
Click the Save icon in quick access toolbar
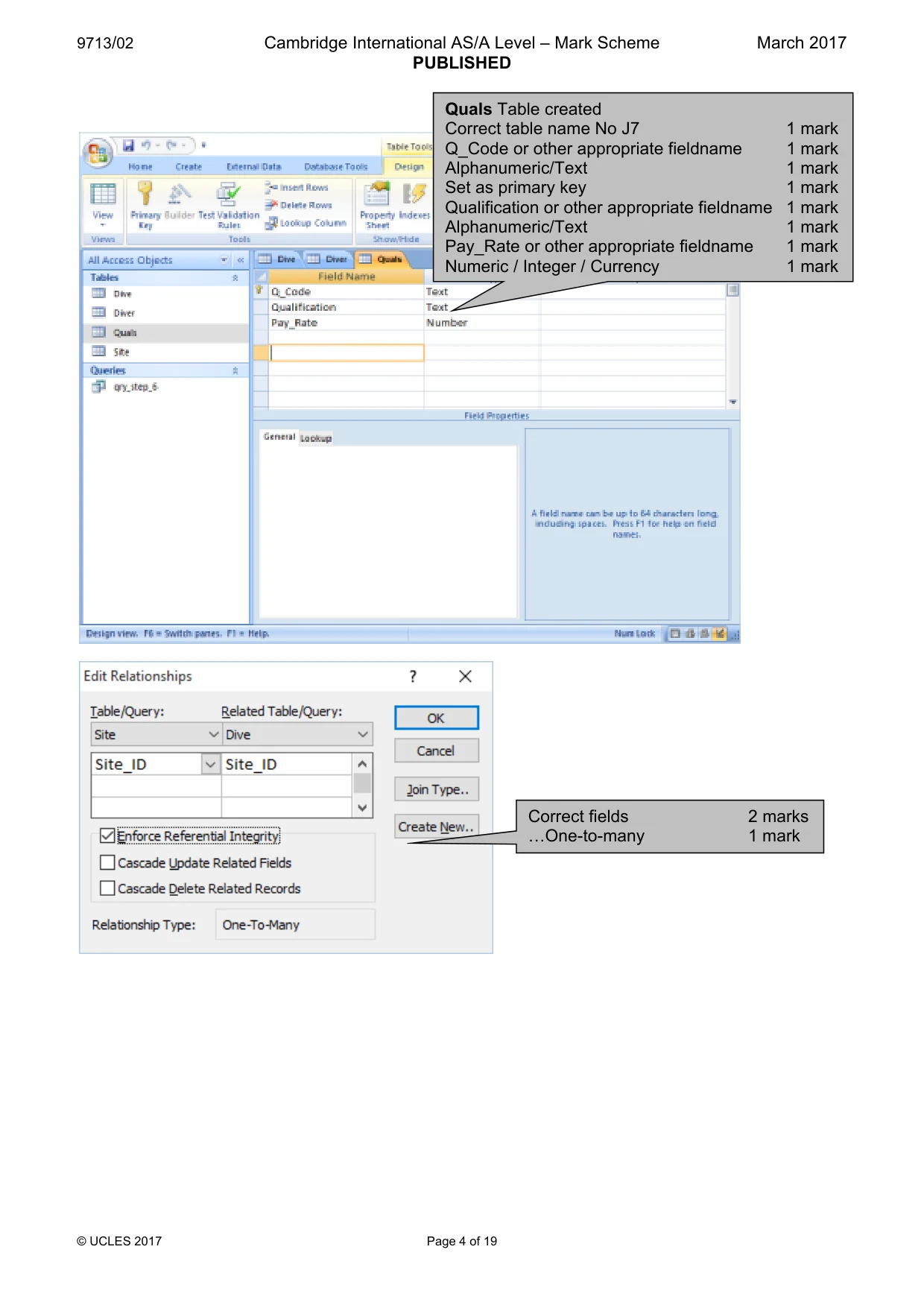128,145
